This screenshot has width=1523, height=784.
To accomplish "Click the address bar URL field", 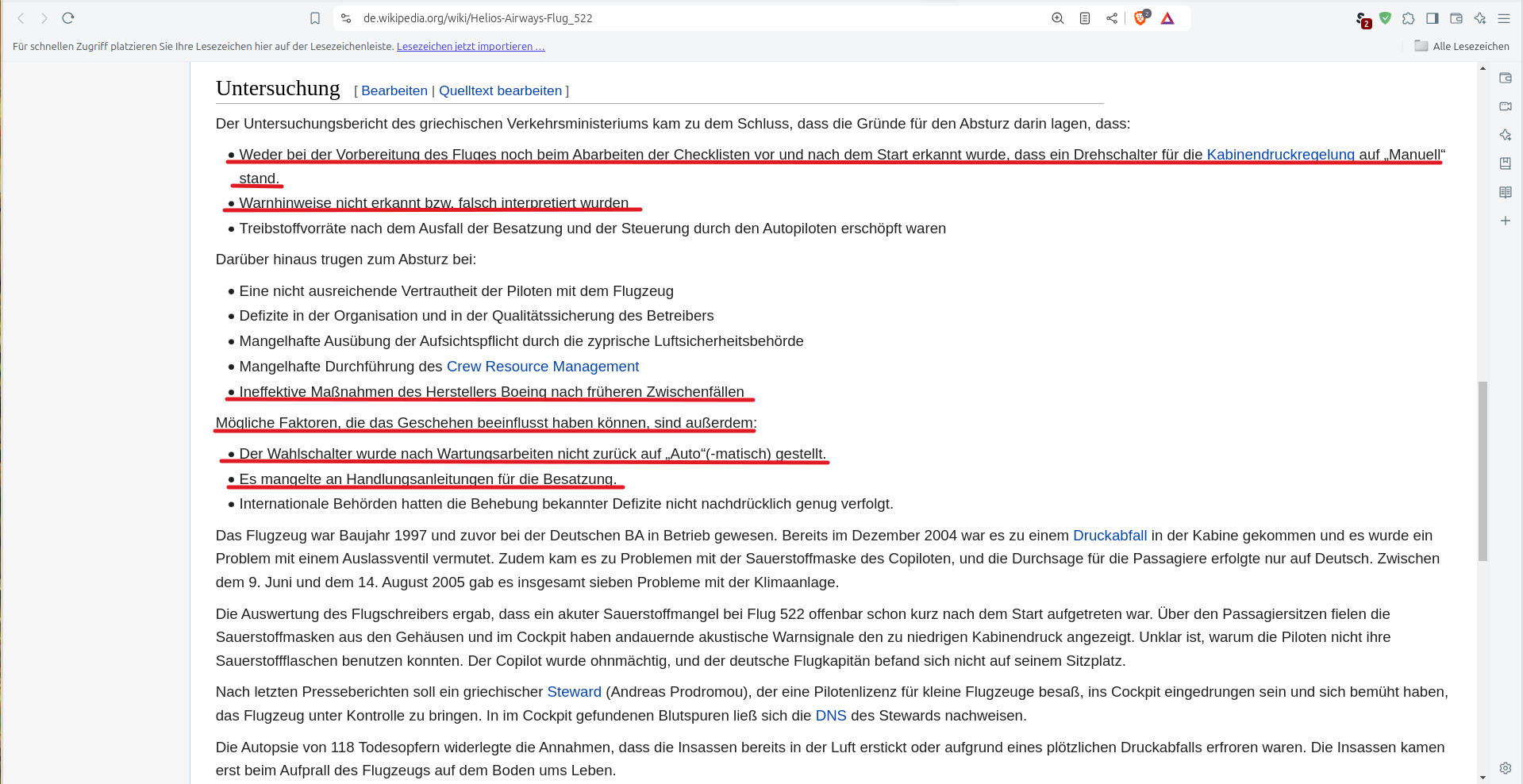I will click(478, 18).
